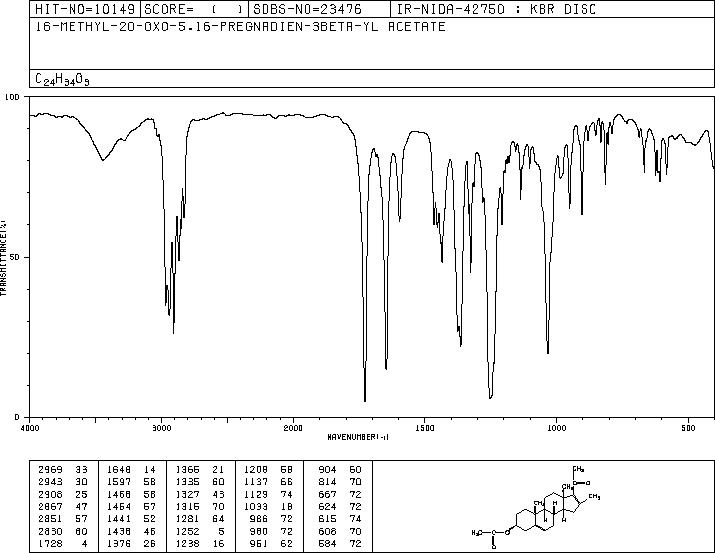715x553 pixels.
Task: Click the 3000 label on the wavenumber axis
Action: coord(161,428)
